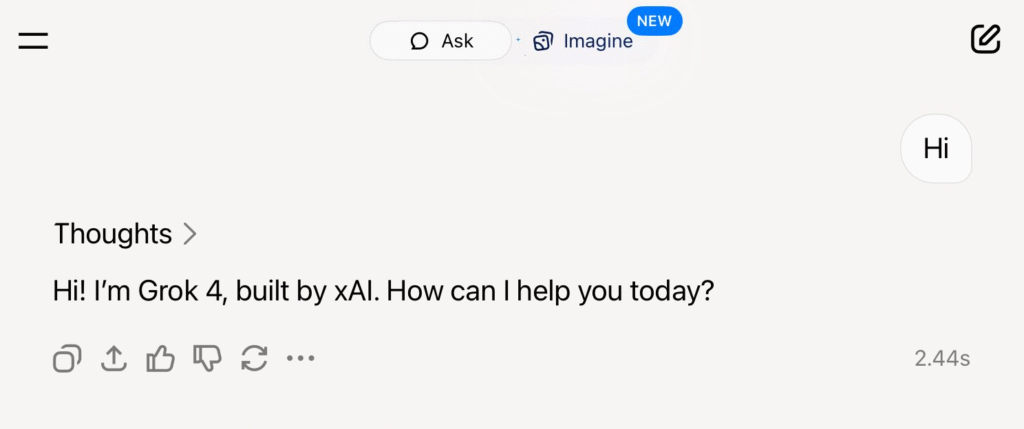
Task: Regenerate the Grok response
Action: (254, 358)
